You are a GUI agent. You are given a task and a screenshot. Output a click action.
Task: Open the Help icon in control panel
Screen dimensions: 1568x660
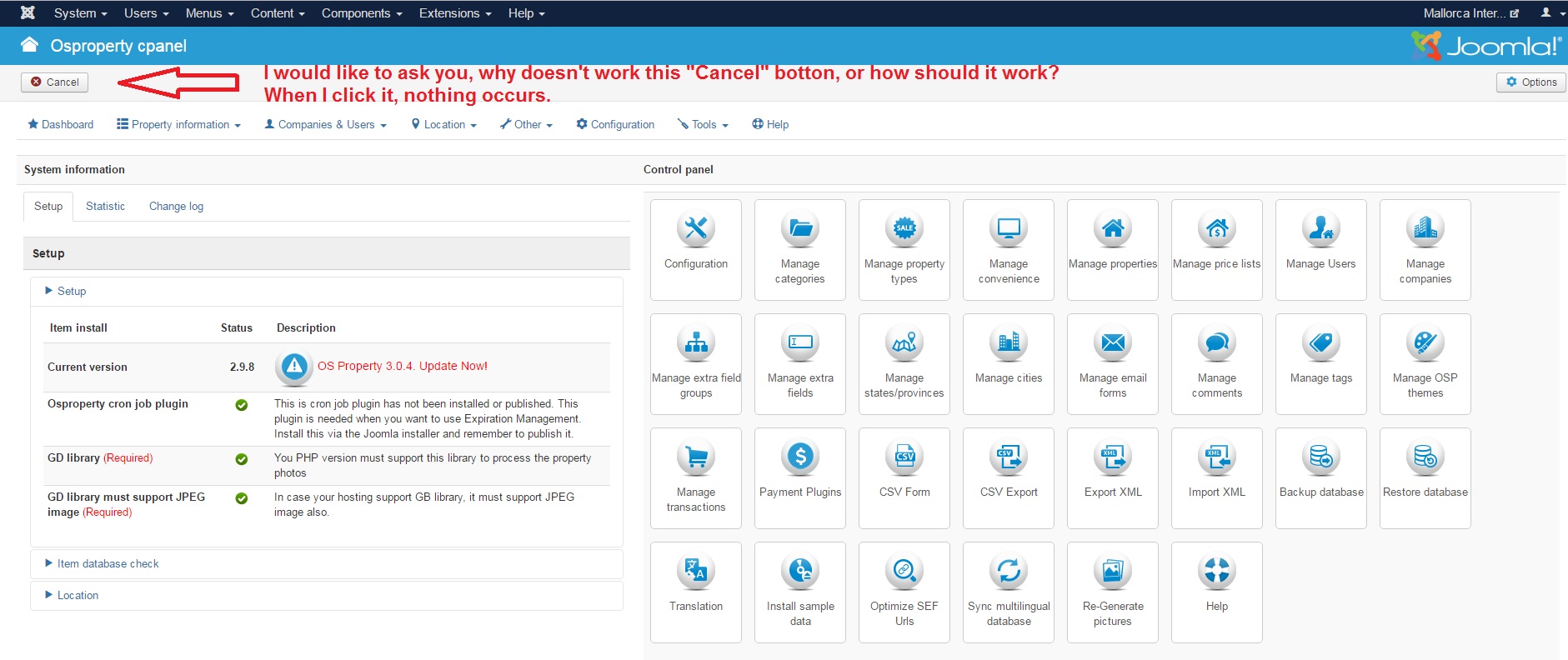(x=1217, y=592)
